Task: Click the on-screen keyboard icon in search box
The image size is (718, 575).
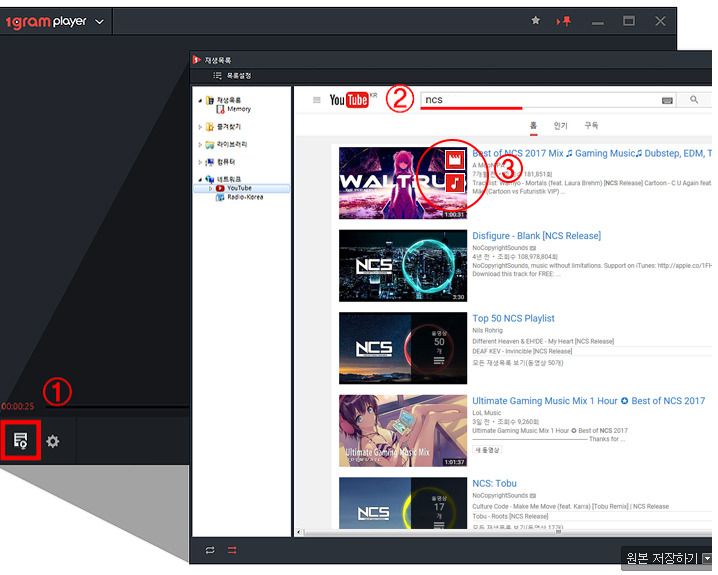Action: (667, 101)
